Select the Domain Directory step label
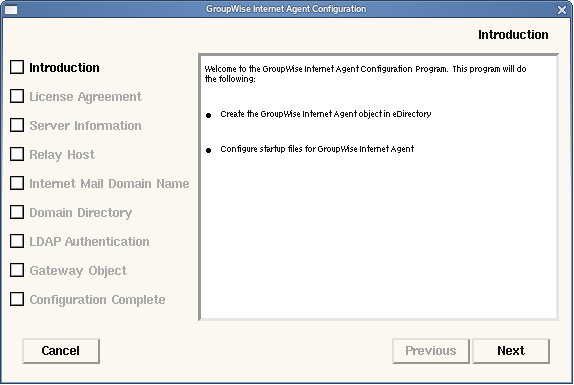Screen dimensions: 574x385 pos(81,213)
